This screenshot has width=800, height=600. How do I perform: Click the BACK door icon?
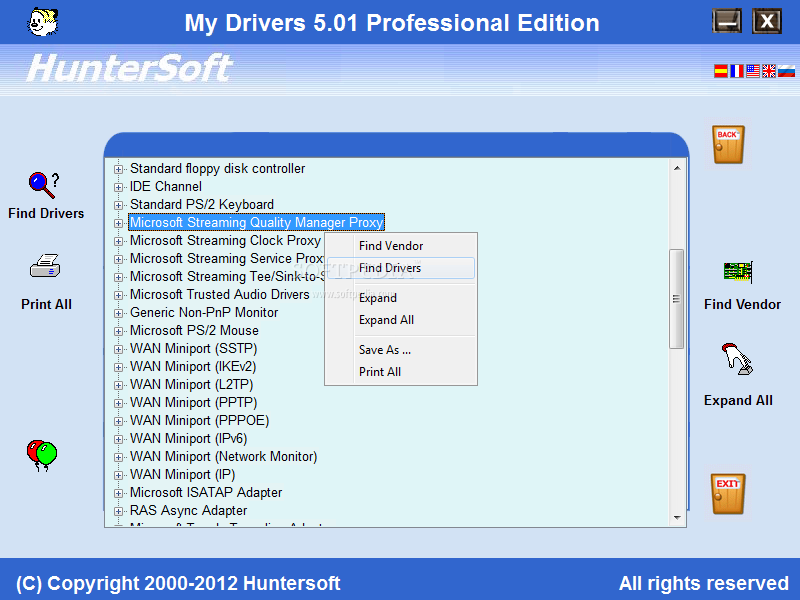pyautogui.click(x=728, y=144)
